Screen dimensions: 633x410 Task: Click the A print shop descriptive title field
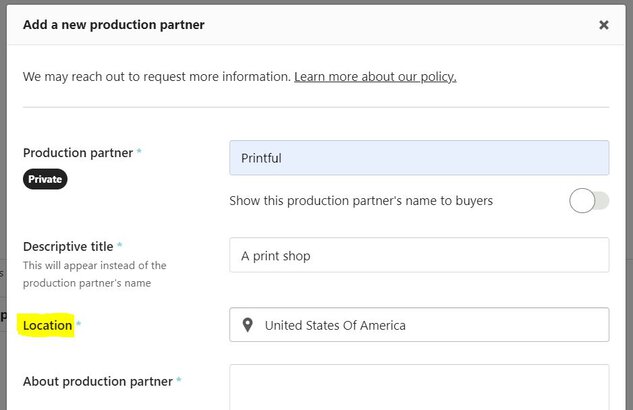[x=419, y=255]
